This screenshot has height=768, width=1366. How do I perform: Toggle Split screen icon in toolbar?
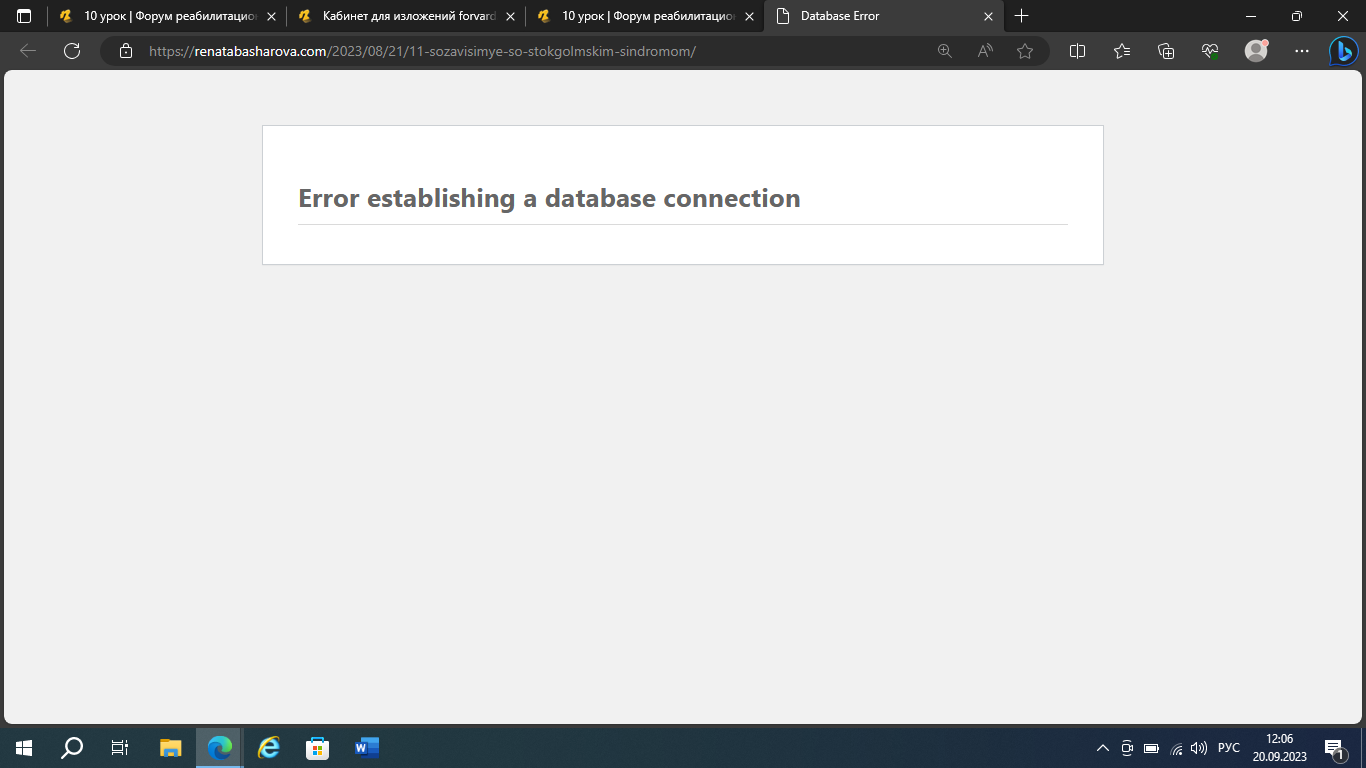point(1077,51)
